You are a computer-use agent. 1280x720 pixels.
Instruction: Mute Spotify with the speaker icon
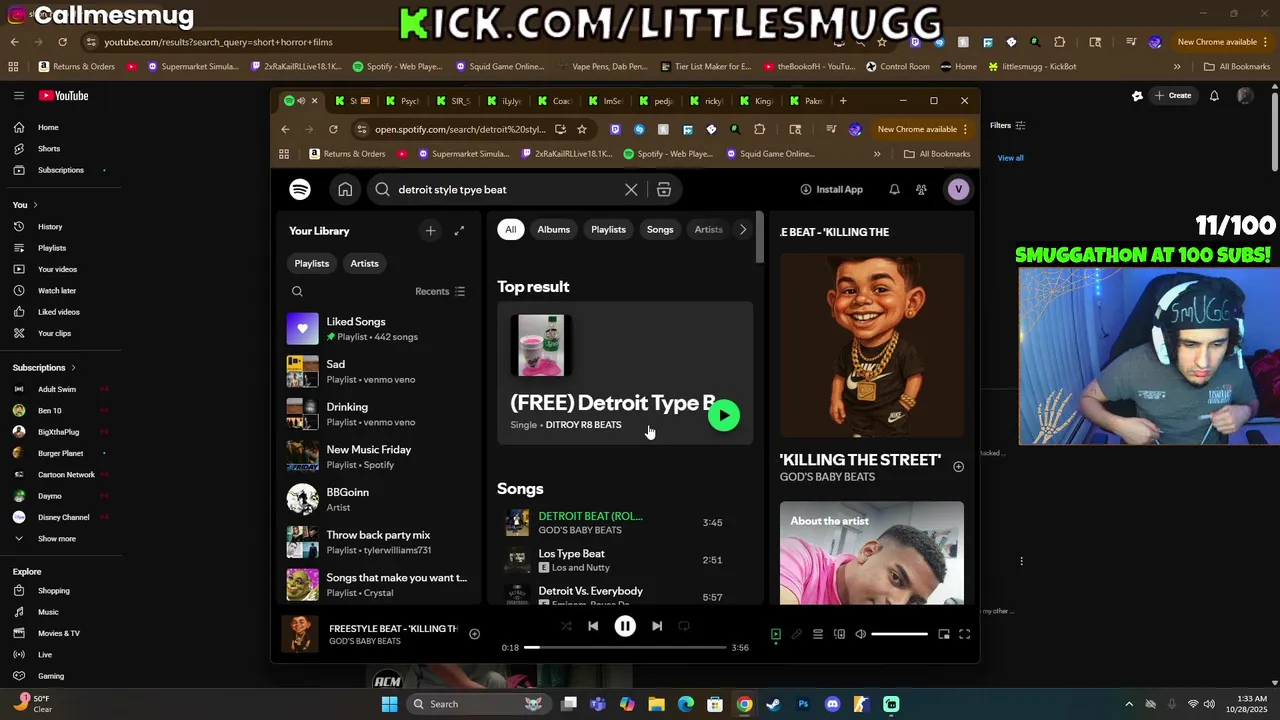860,634
